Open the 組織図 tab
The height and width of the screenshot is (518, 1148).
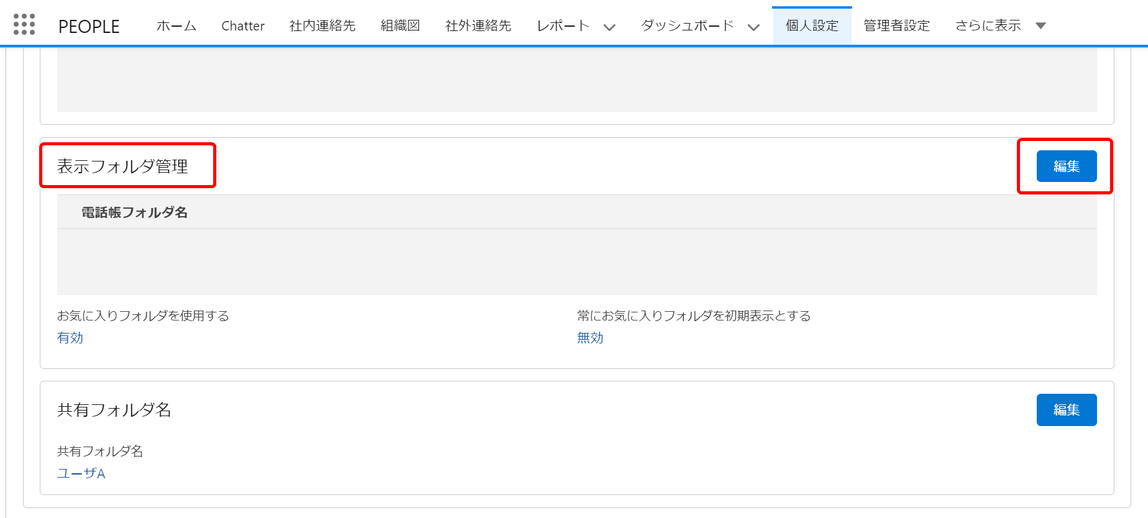pyautogui.click(x=400, y=26)
